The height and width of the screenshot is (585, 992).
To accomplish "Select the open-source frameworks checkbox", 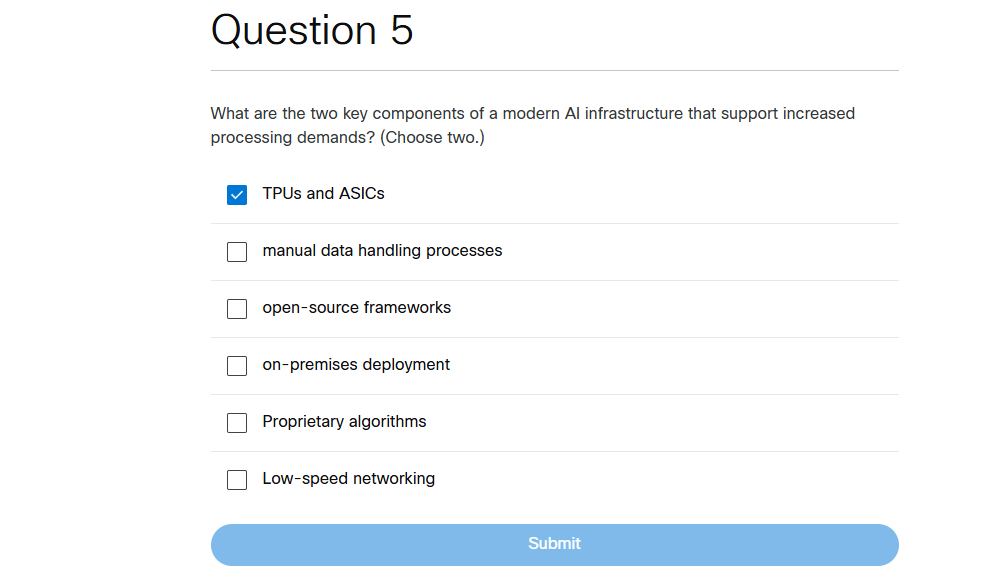I will pyautogui.click(x=236, y=308).
